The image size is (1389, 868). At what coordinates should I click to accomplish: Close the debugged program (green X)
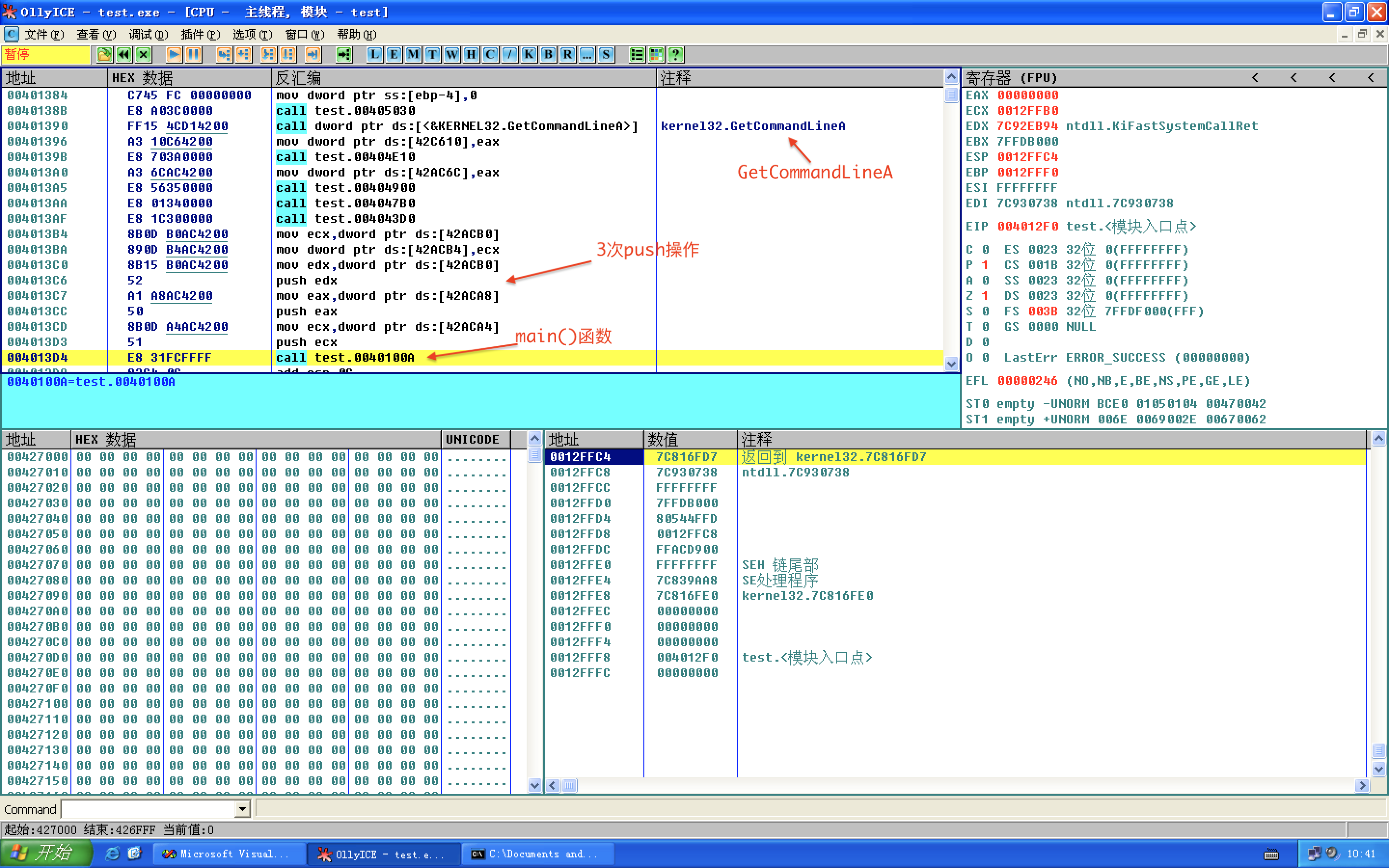144,54
